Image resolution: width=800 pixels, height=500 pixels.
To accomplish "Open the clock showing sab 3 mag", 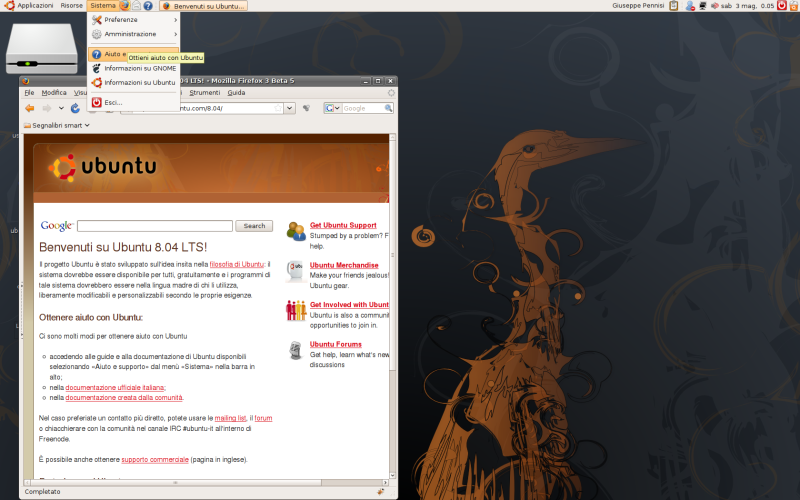I will [x=748, y=6].
